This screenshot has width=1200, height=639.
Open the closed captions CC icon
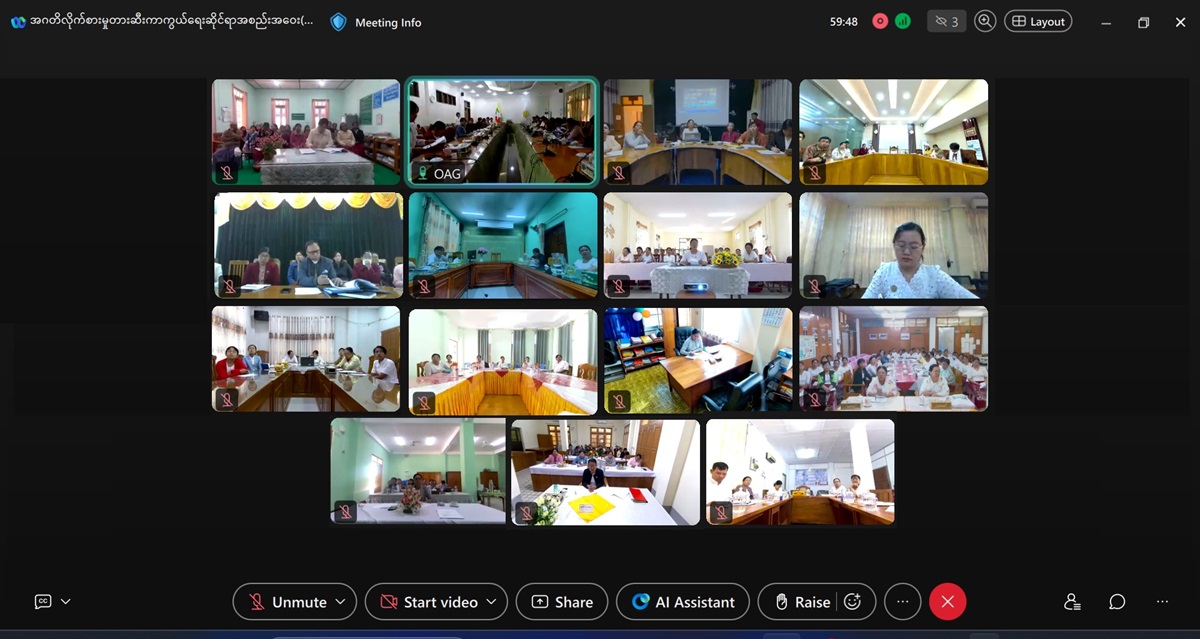coord(43,602)
